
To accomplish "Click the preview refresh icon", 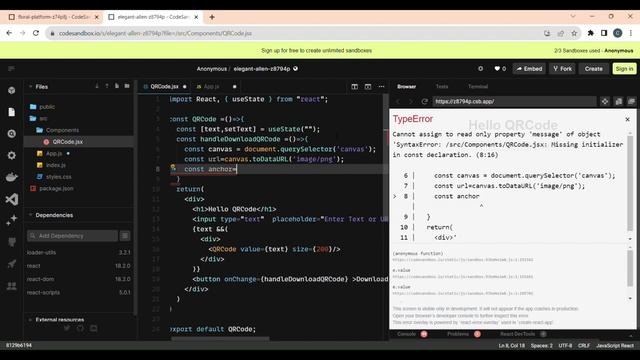I will point(424,101).
